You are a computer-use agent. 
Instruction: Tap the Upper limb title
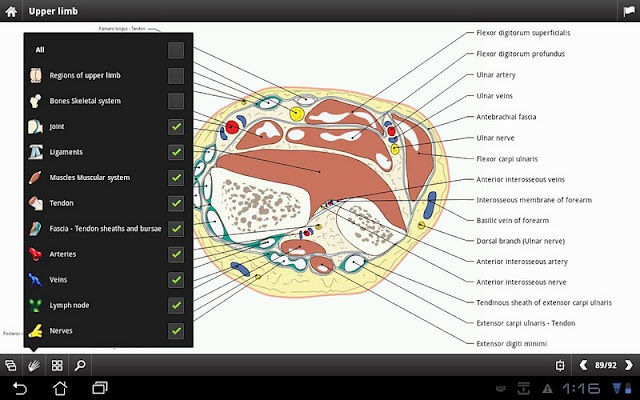pos(53,11)
